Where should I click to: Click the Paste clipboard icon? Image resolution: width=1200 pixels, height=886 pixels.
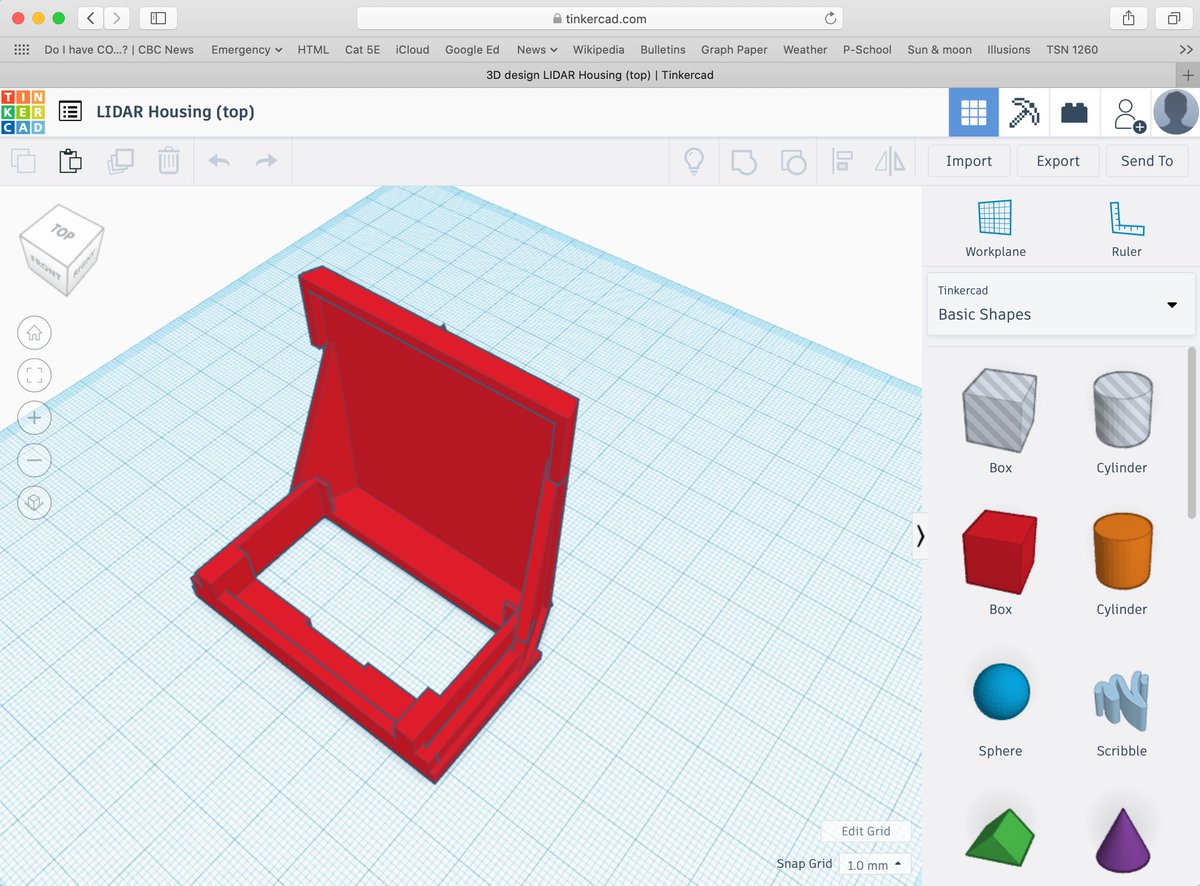(70, 161)
